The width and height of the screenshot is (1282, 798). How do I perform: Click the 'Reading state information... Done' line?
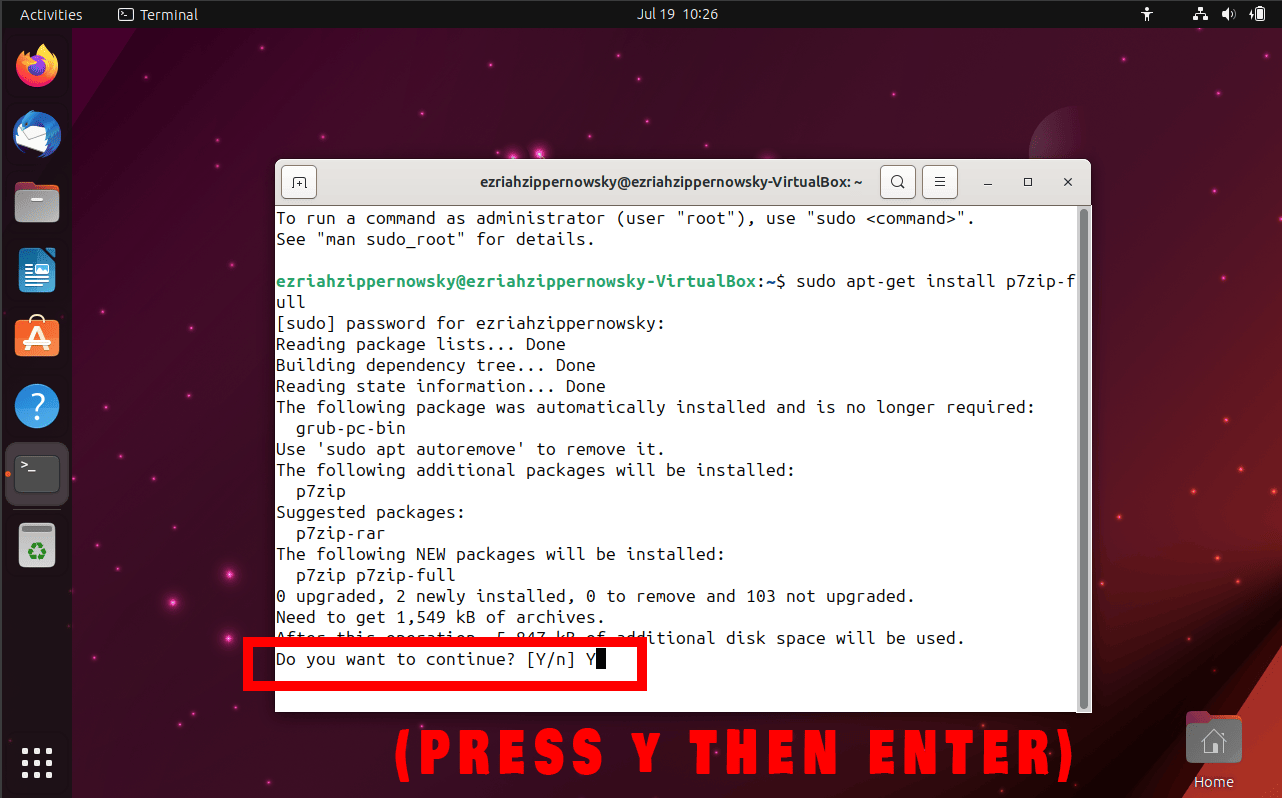pyautogui.click(x=440, y=386)
